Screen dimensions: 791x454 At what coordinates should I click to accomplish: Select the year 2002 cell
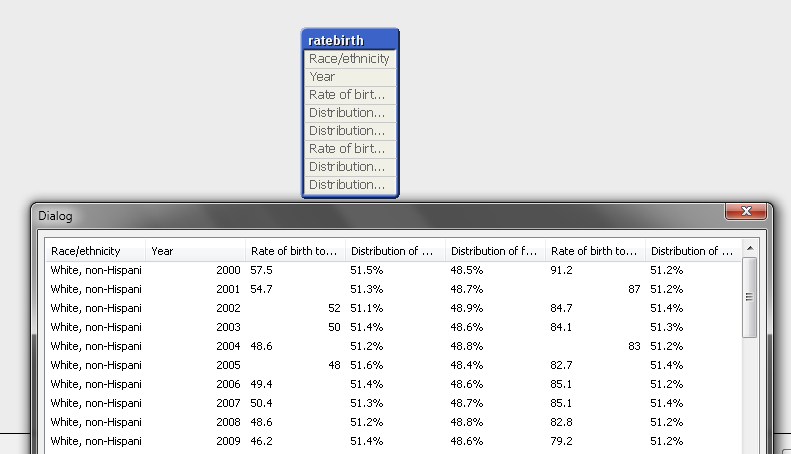coord(229,308)
